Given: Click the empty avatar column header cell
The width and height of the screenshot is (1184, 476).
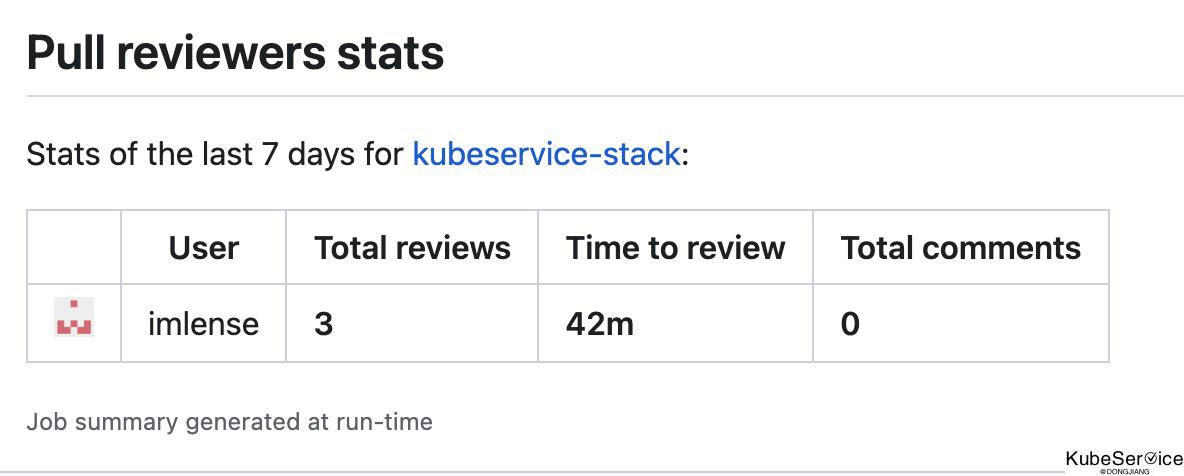Looking at the screenshot, I should coord(74,248).
